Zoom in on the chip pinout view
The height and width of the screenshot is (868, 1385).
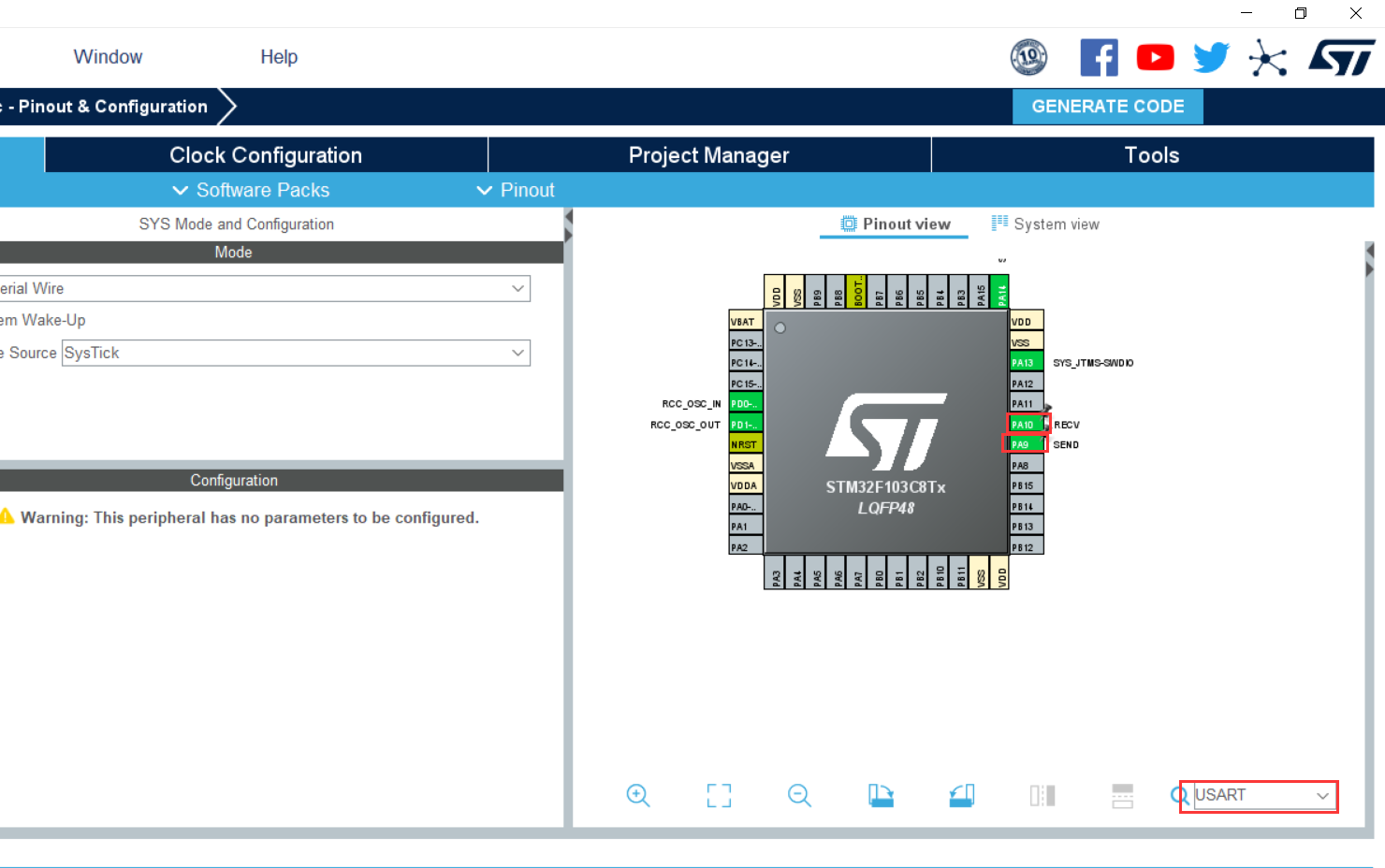tap(638, 796)
